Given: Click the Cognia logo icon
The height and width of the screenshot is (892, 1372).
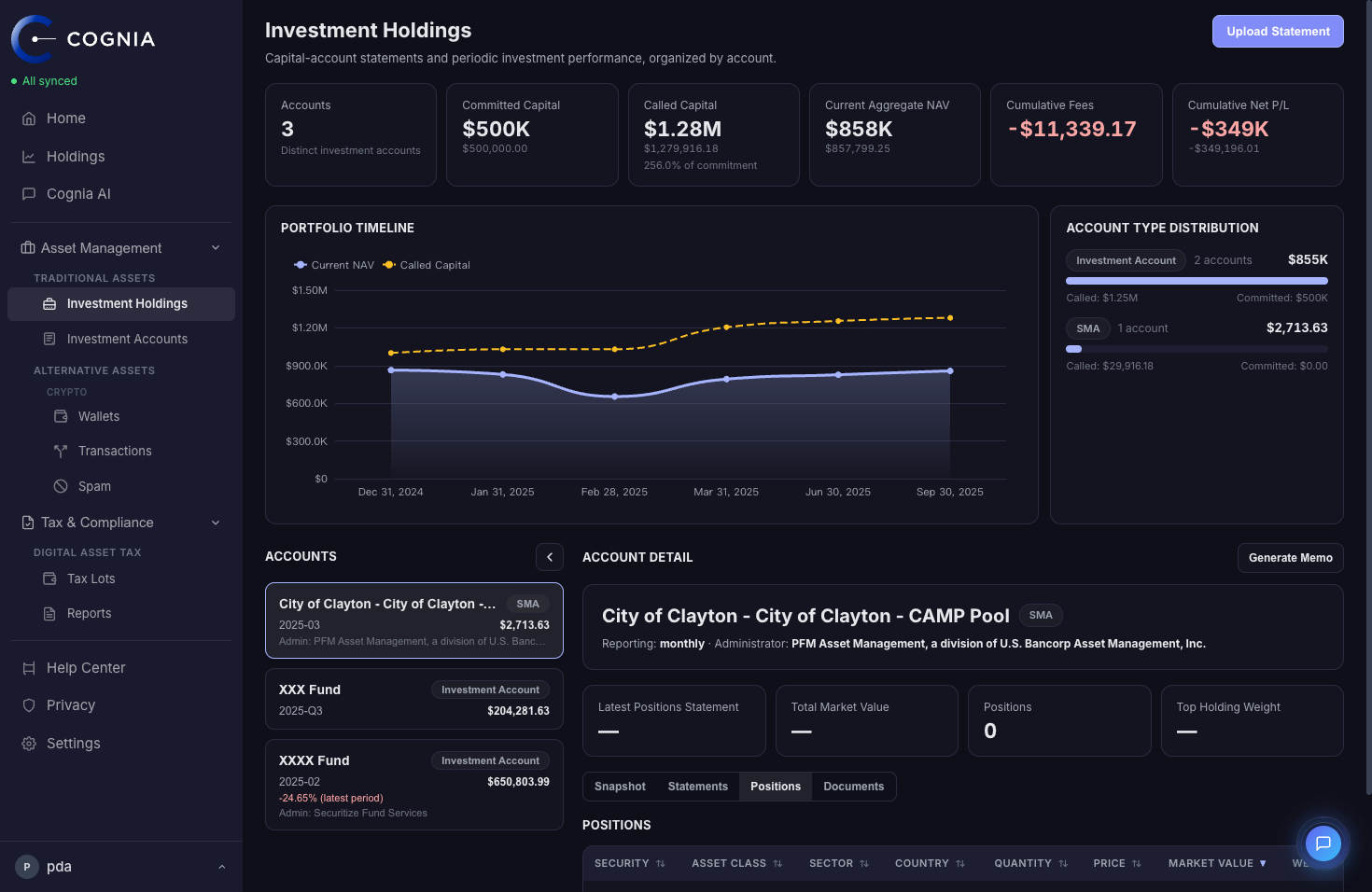Looking at the screenshot, I should [x=33, y=39].
